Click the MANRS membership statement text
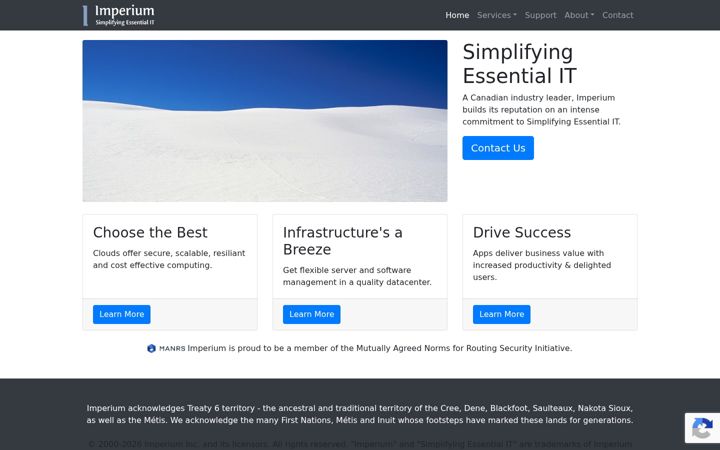The image size is (720, 450). click(380, 349)
